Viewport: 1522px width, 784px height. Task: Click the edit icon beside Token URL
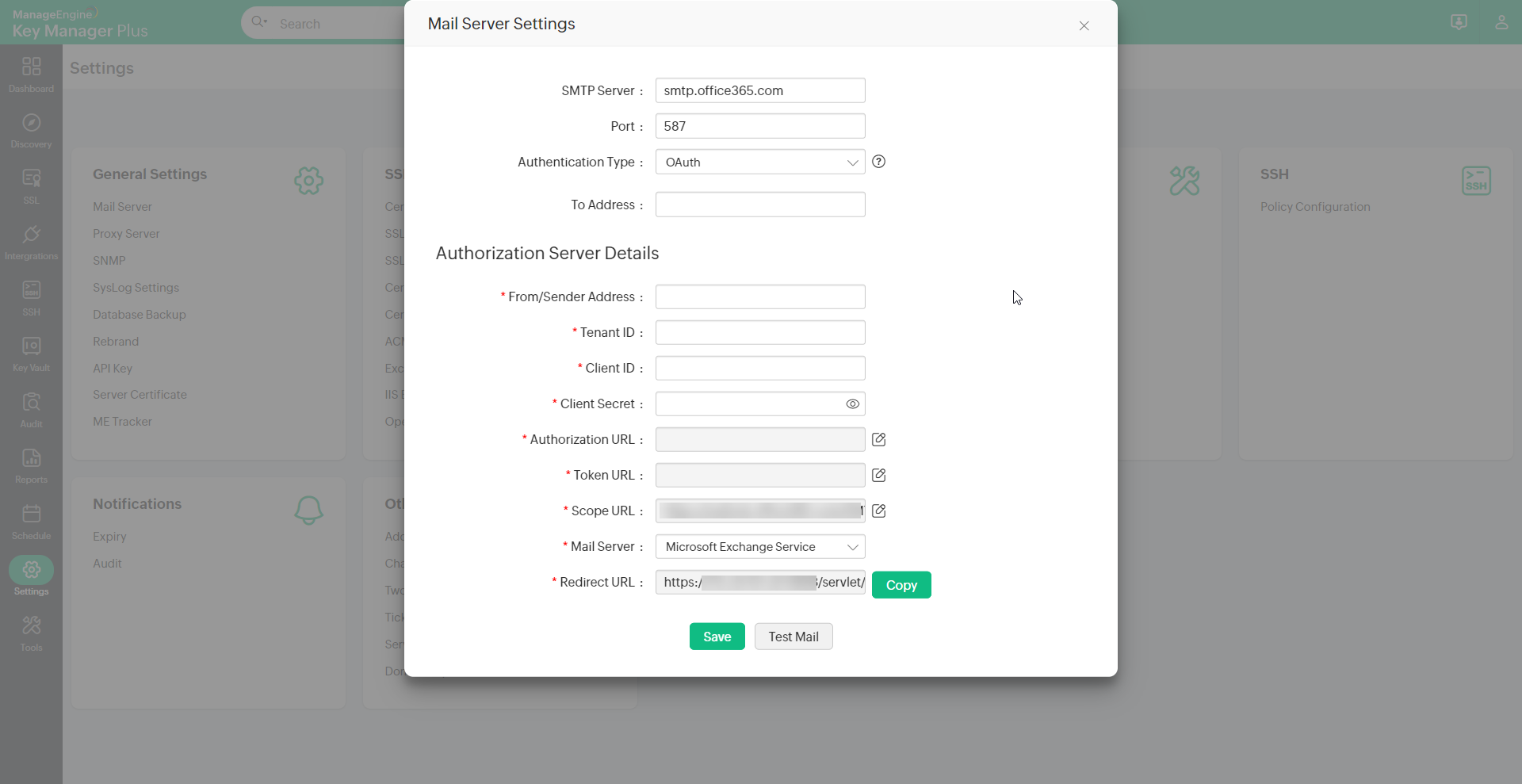tap(878, 475)
